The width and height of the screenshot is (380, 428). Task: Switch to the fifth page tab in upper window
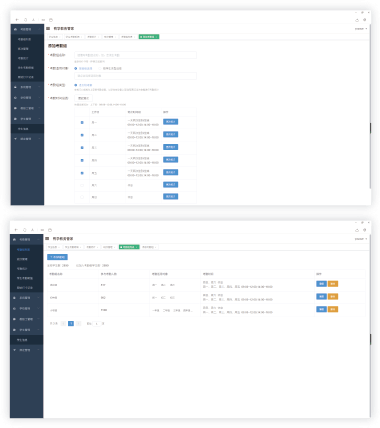coord(128,37)
